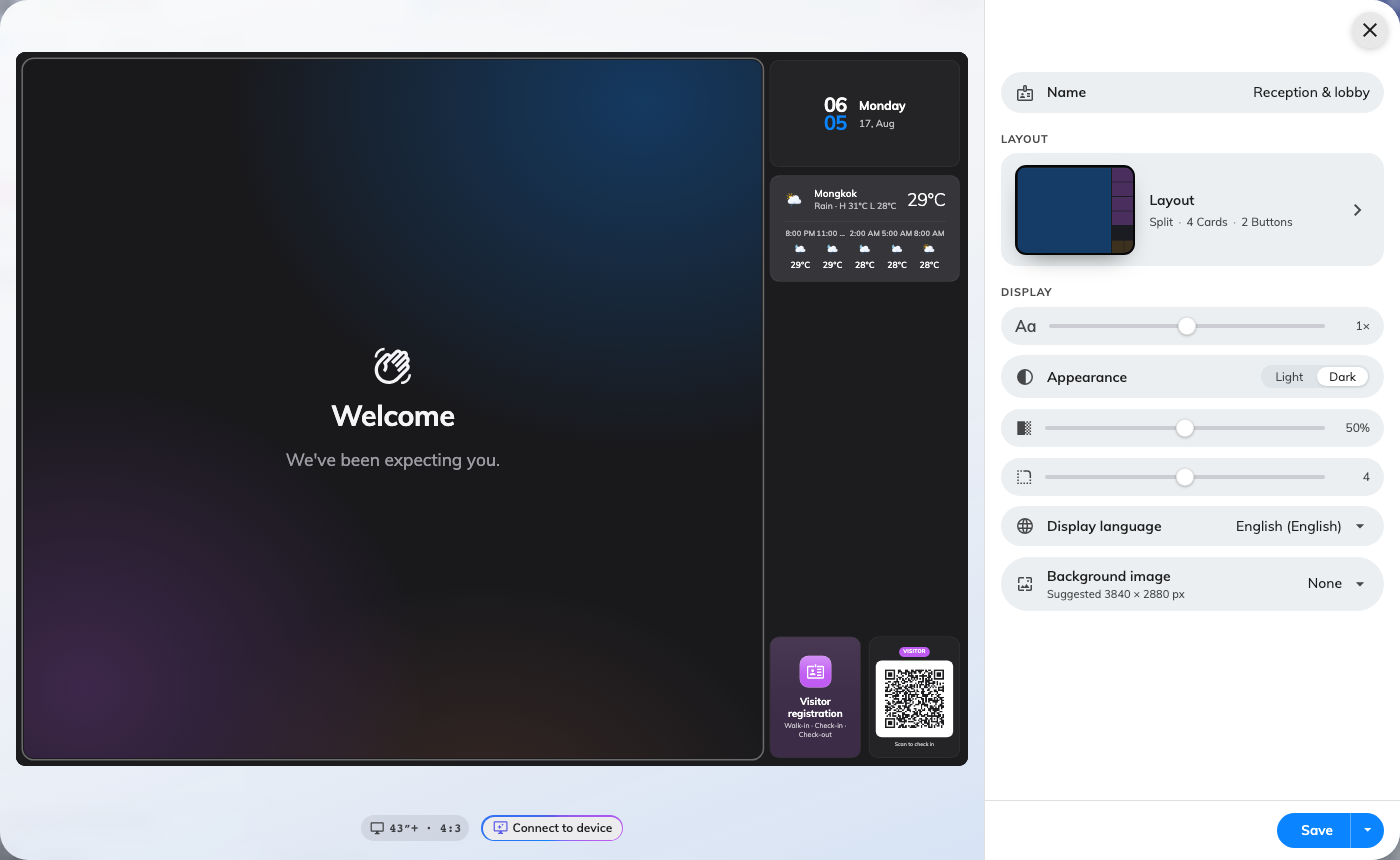This screenshot has width=1400, height=860.
Task: Select the date and time card
Action: click(x=865, y=113)
